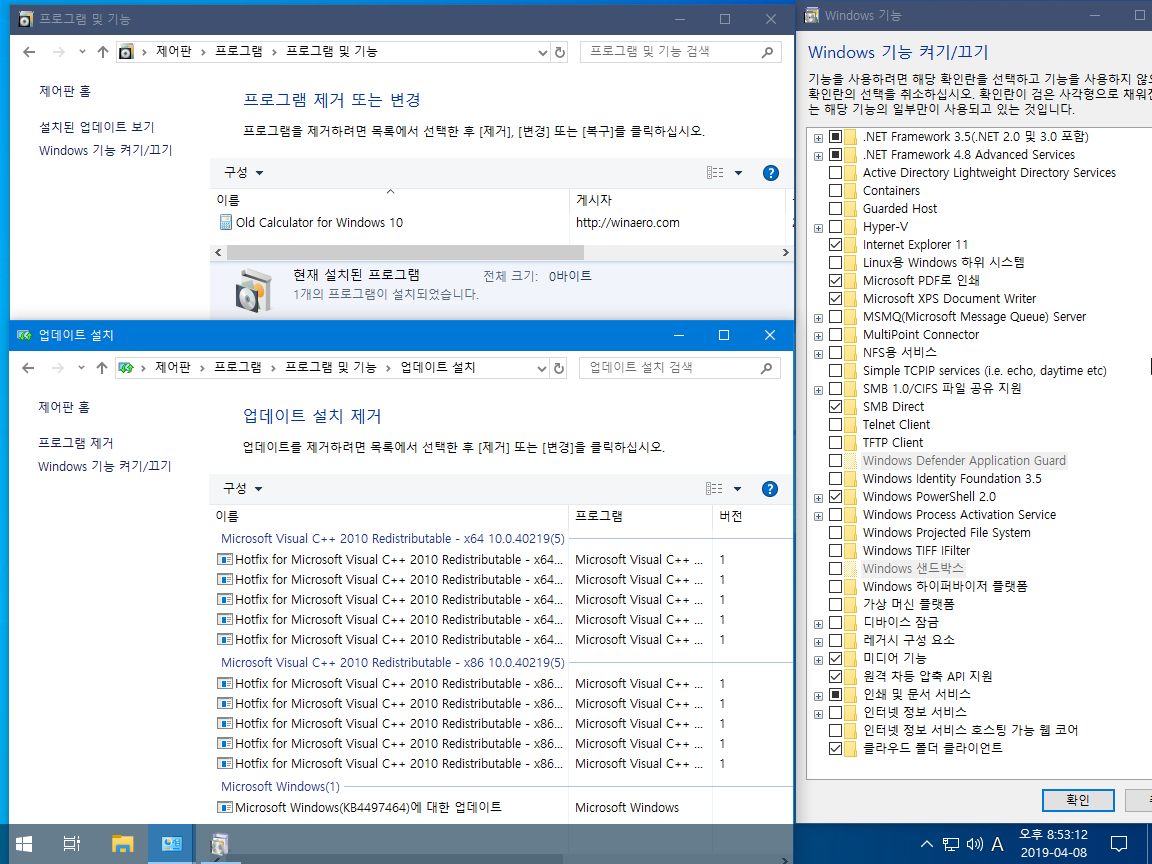This screenshot has width=1152, height=864.
Task: Open 구성 dropdown in Installed Updates window
Action: (242, 489)
